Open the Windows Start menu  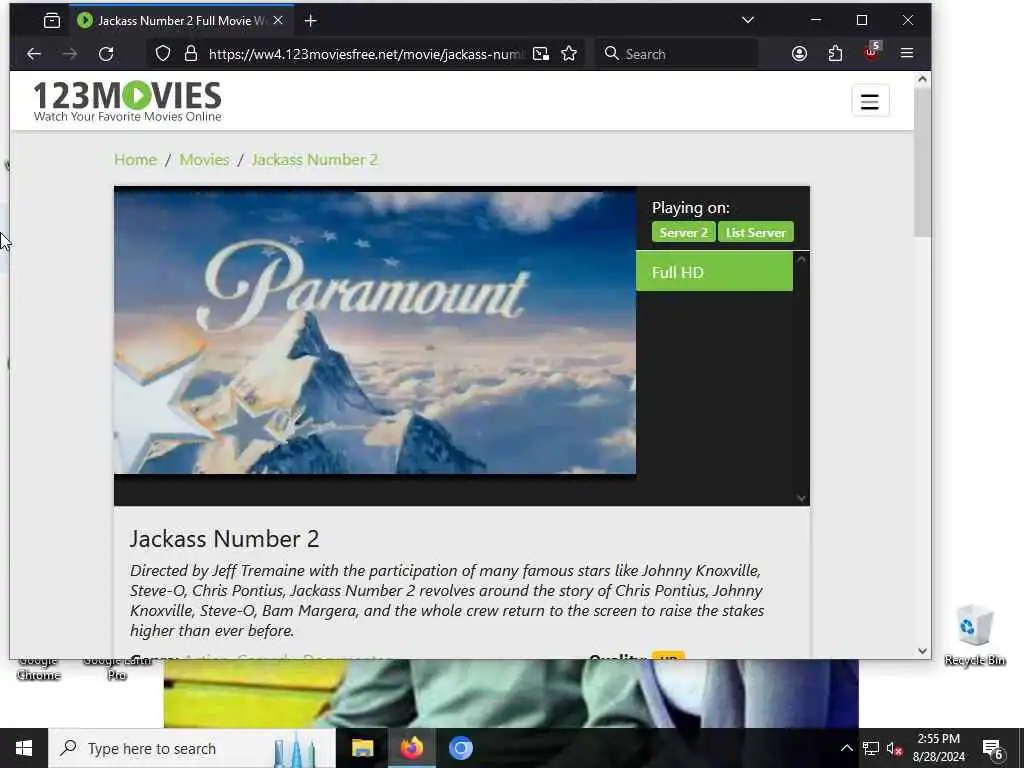(24, 748)
